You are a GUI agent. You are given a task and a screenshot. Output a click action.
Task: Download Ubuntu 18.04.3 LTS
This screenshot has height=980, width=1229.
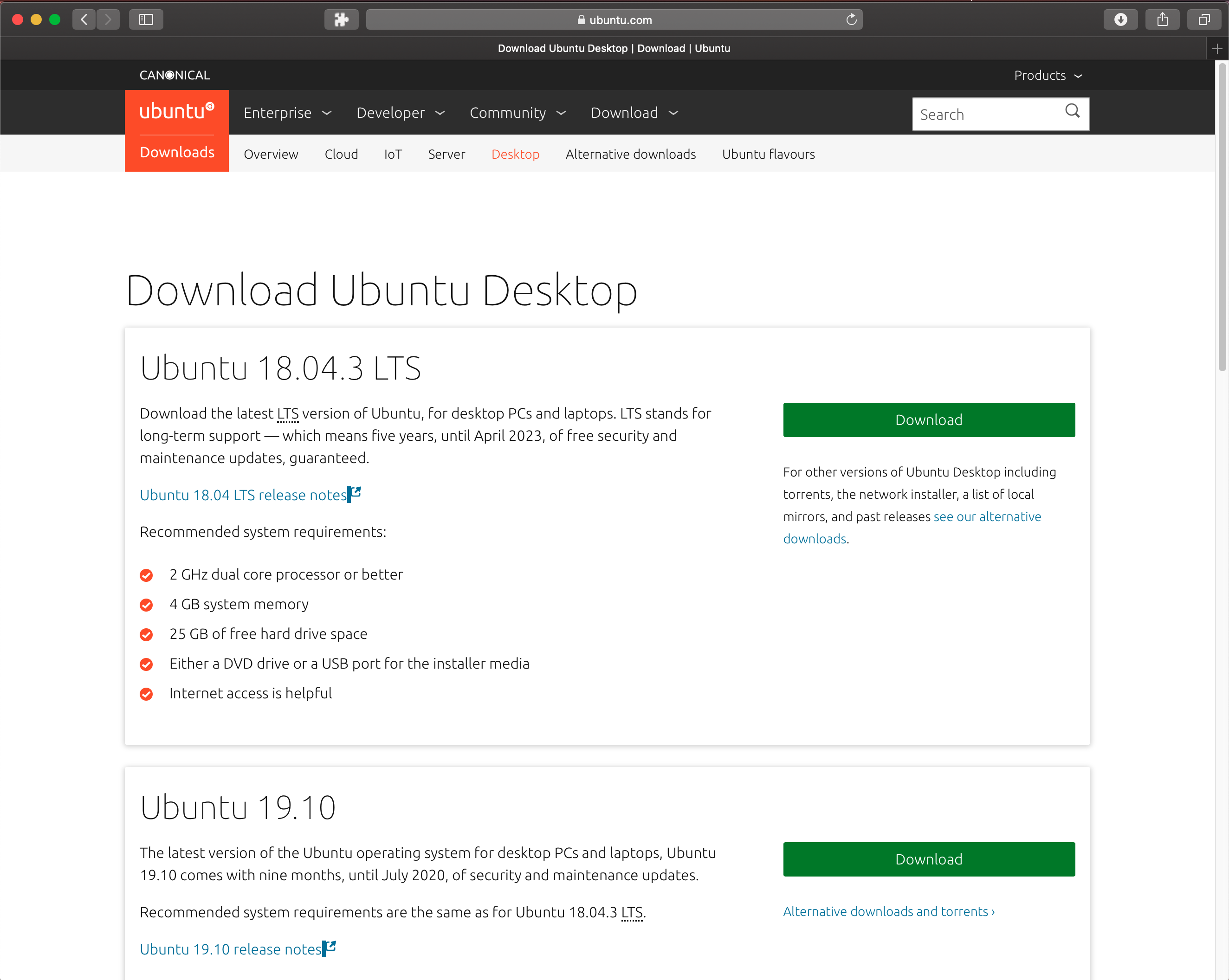[929, 420]
